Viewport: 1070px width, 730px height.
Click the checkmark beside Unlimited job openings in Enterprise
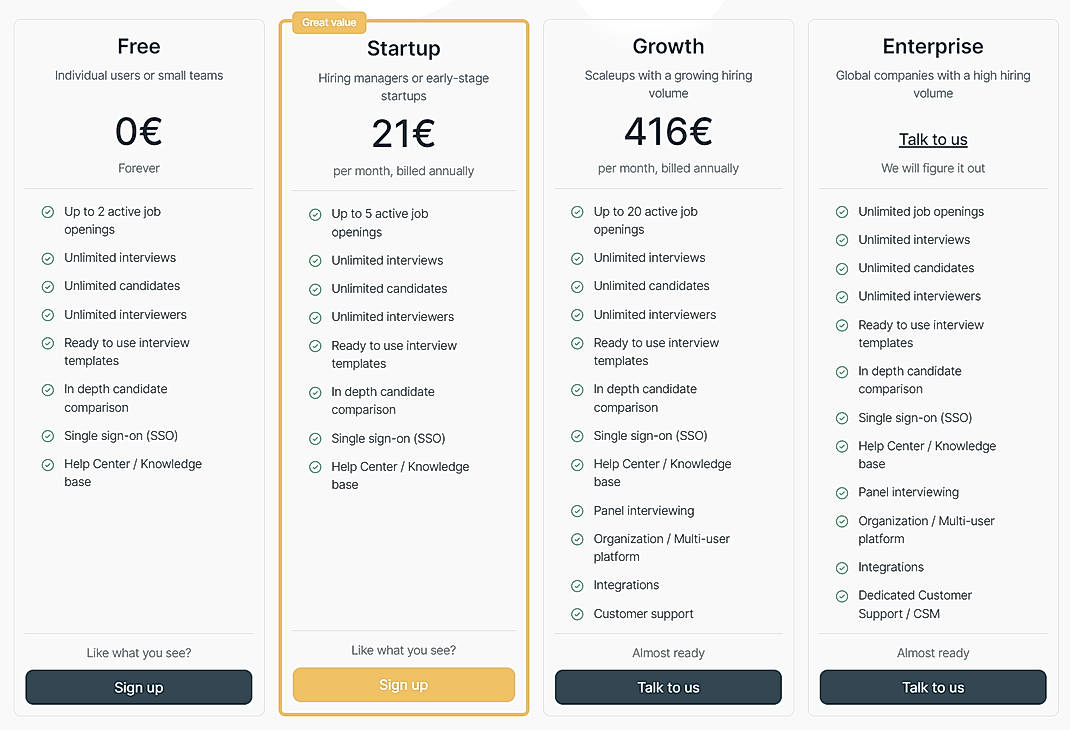841,211
